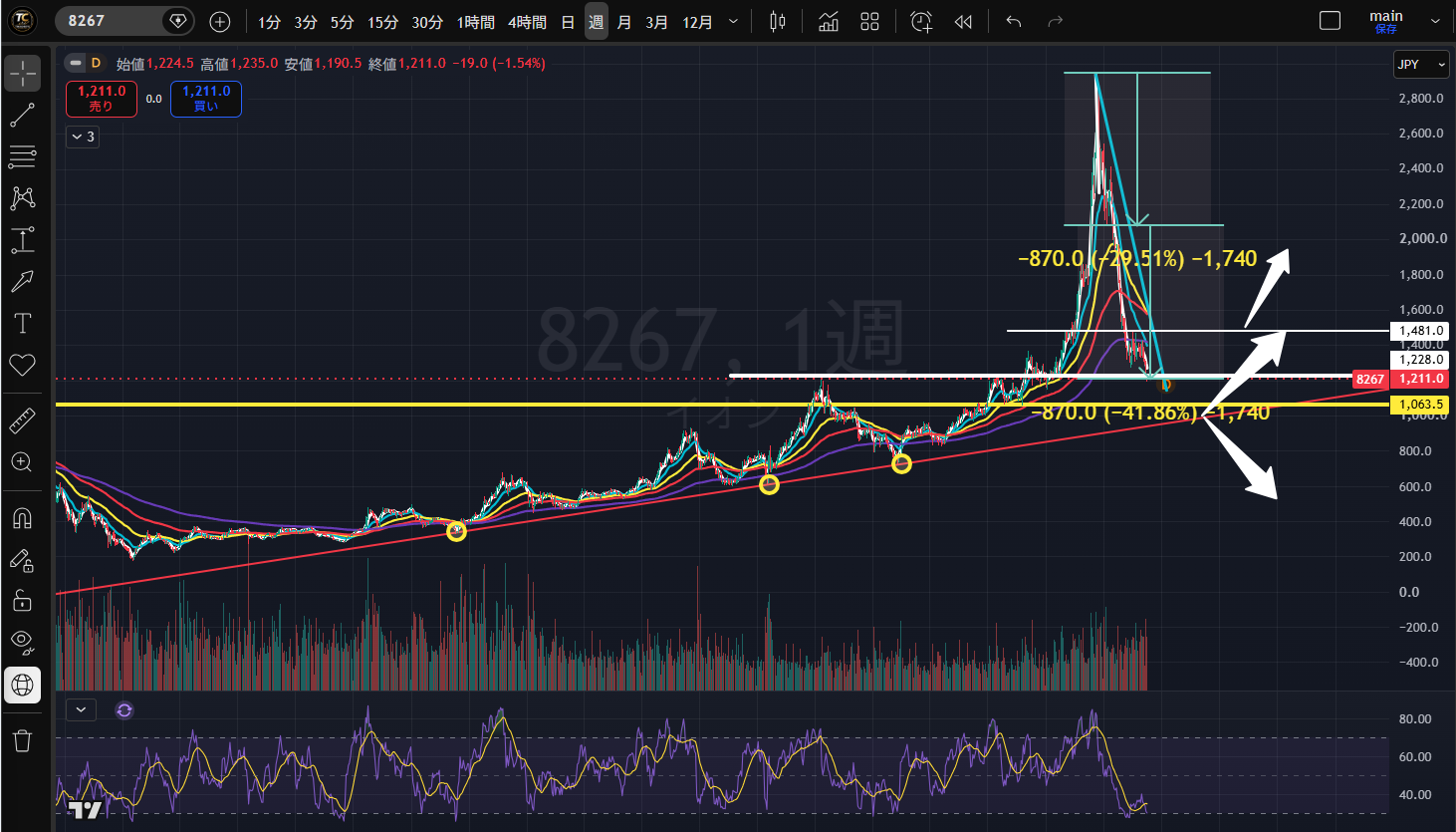Click the globe icon in left sidebar
This screenshot has height=832, width=1456.
(22, 685)
